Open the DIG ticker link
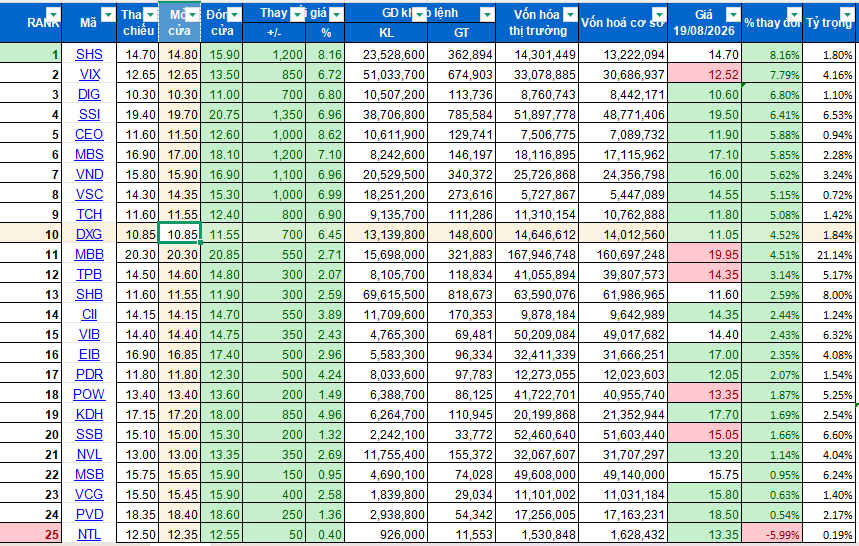 [x=89, y=94]
